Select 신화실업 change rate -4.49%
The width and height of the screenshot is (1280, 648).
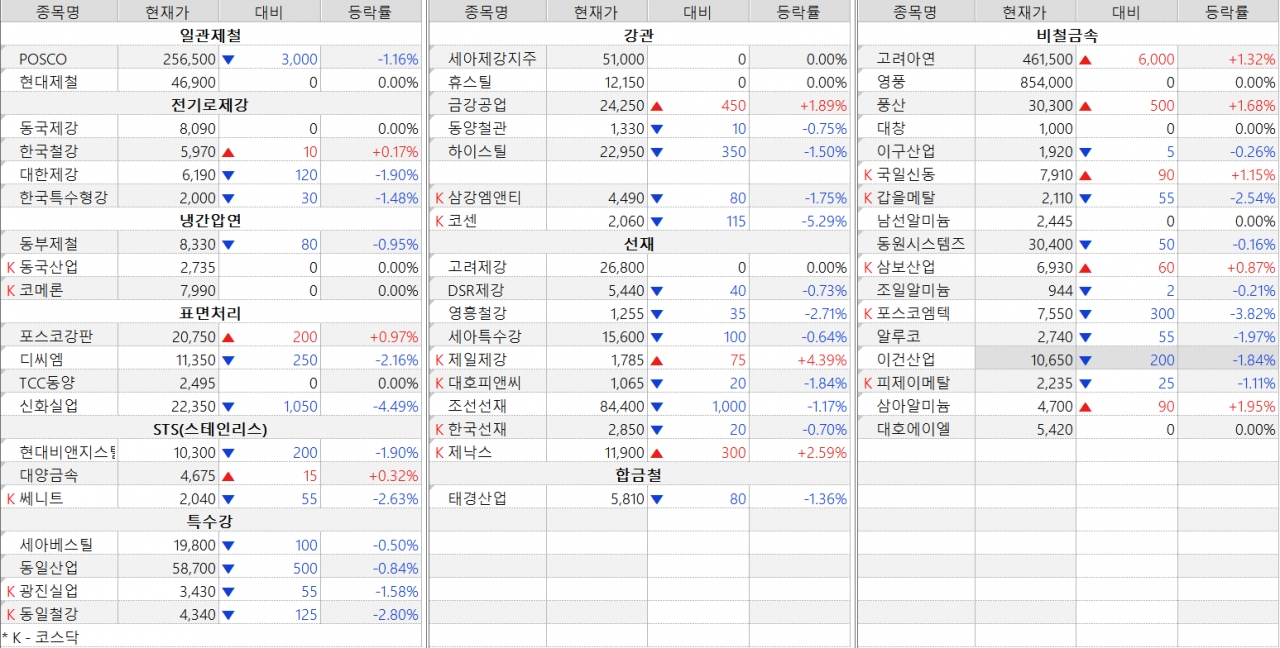tap(397, 405)
